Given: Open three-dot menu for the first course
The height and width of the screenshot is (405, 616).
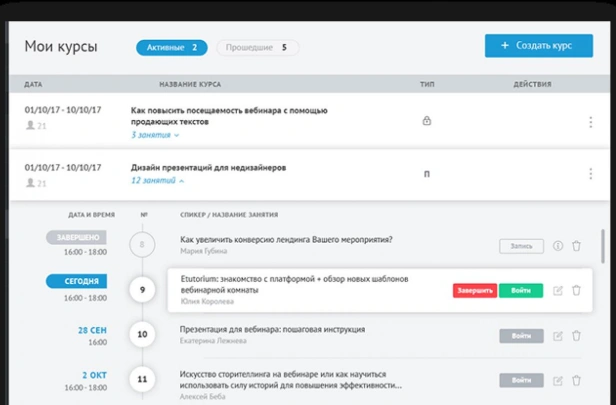Looking at the screenshot, I should (590, 122).
